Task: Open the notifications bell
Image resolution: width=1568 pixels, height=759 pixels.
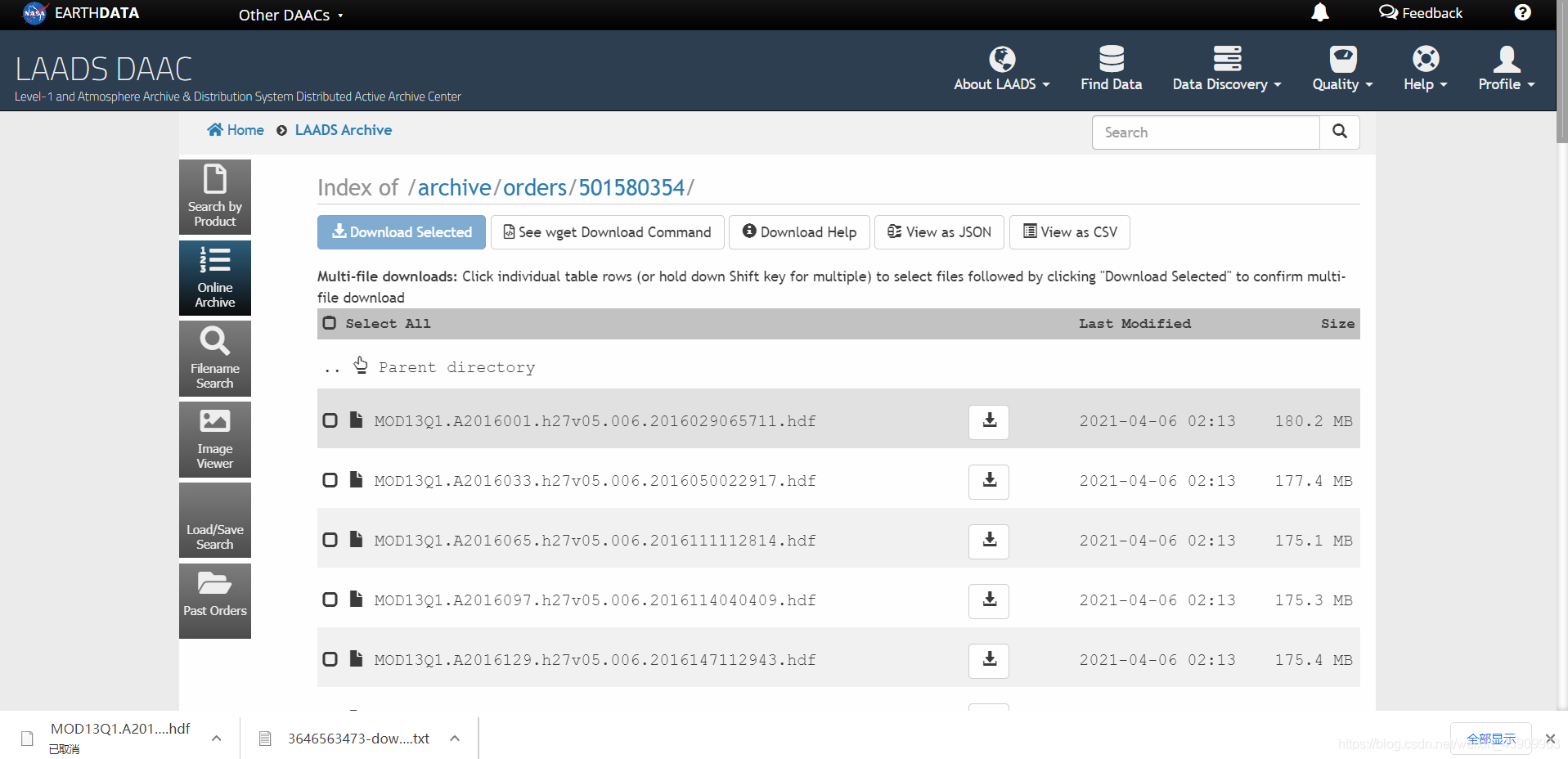Action: (1320, 12)
